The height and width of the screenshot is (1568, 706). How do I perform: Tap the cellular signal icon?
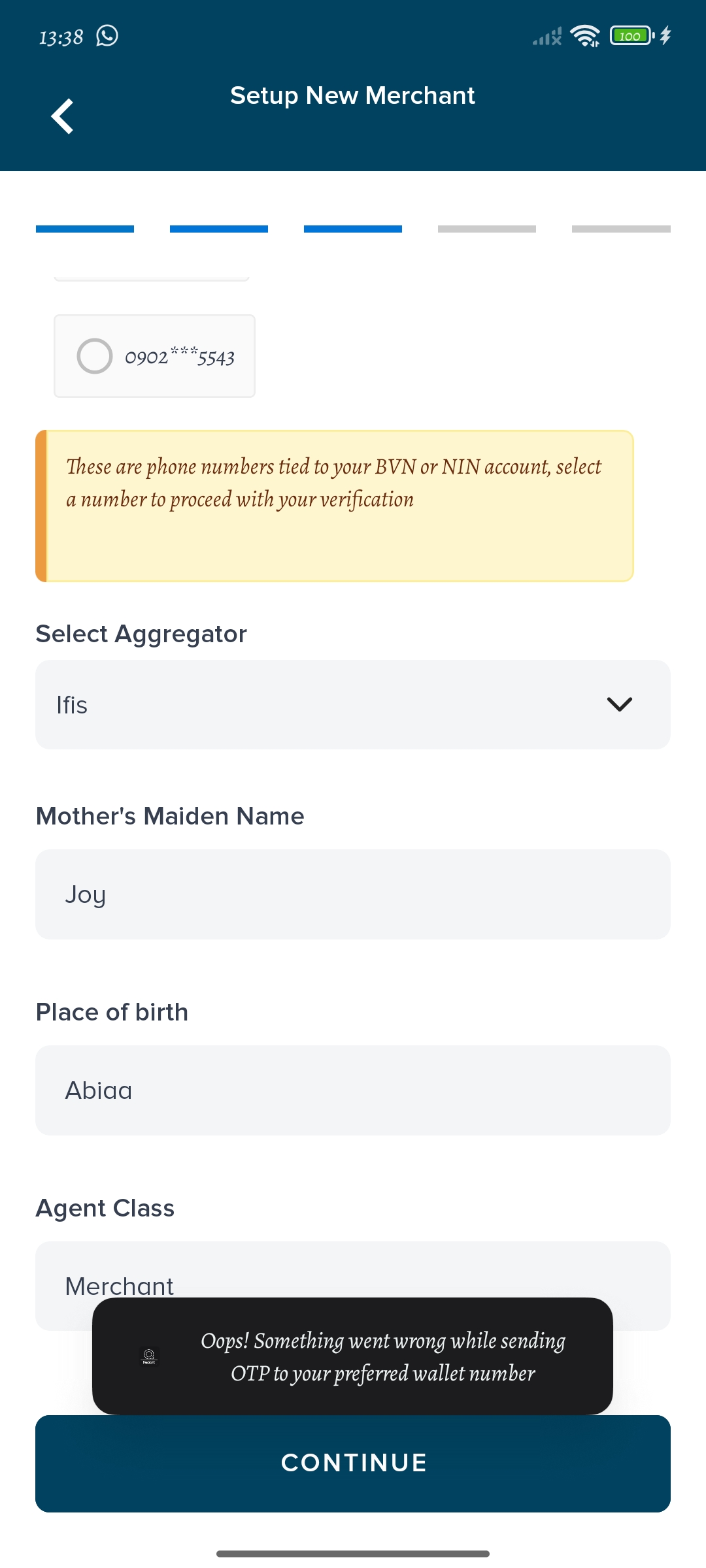pos(547,37)
